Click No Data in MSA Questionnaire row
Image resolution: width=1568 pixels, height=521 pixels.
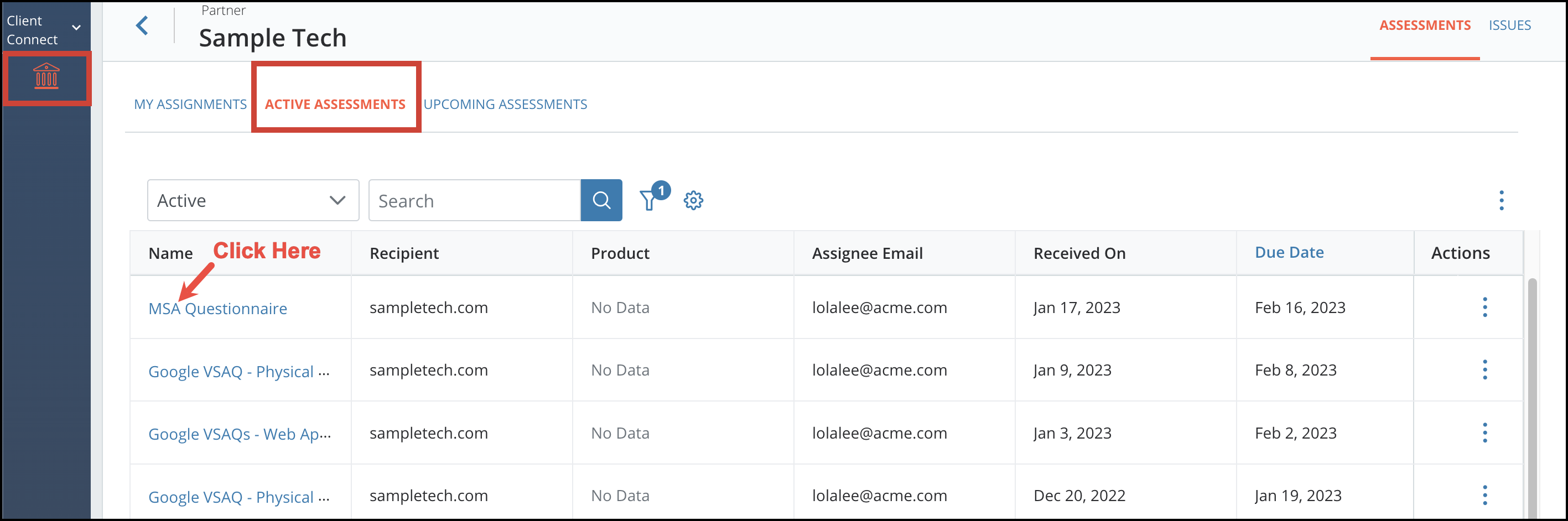(x=620, y=308)
